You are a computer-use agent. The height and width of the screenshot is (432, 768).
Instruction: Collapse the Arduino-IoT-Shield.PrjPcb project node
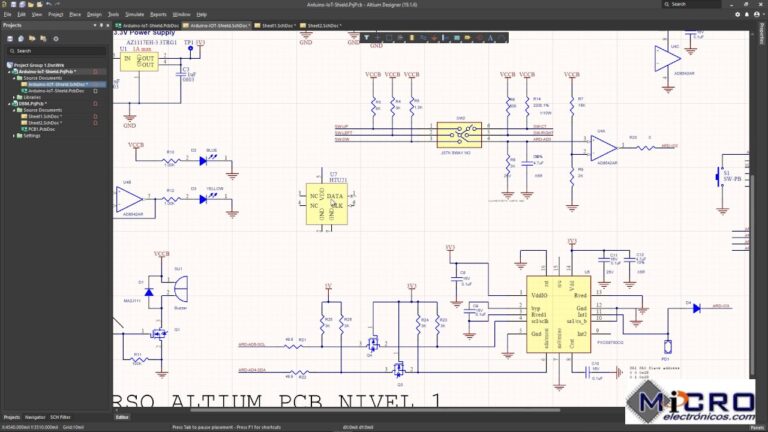pyautogui.click(x=9, y=72)
